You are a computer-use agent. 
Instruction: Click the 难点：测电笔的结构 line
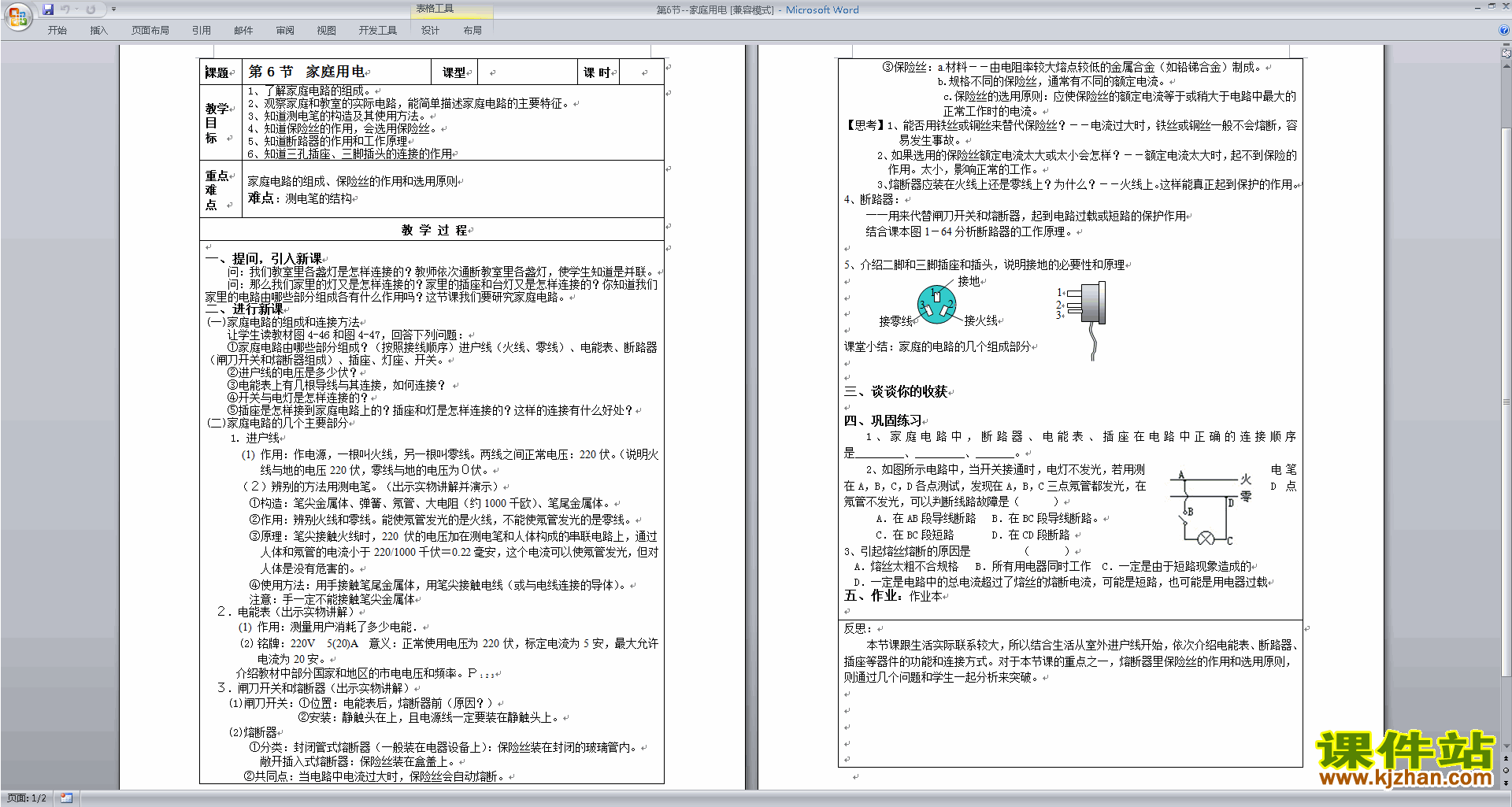(301, 198)
